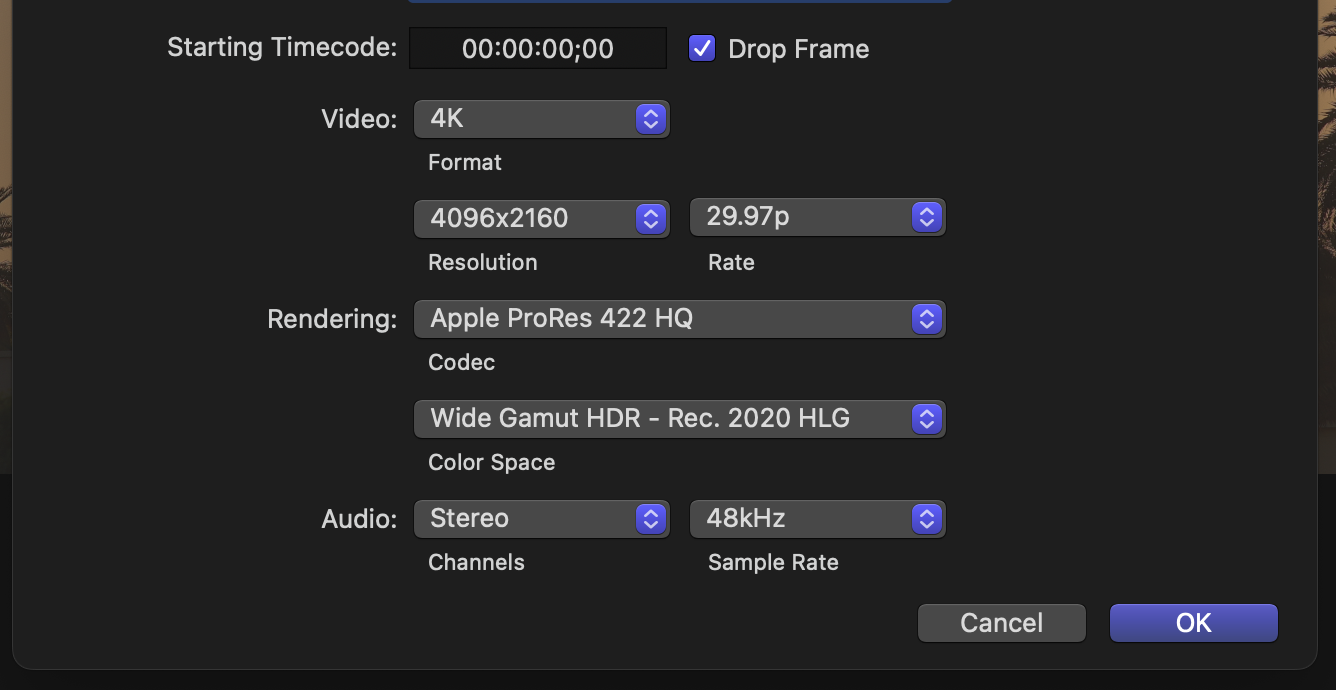Open the Color Space dropdown showing Rec. 2020 HLG
Viewport: 1336px width, 690px height.
[x=678, y=419]
